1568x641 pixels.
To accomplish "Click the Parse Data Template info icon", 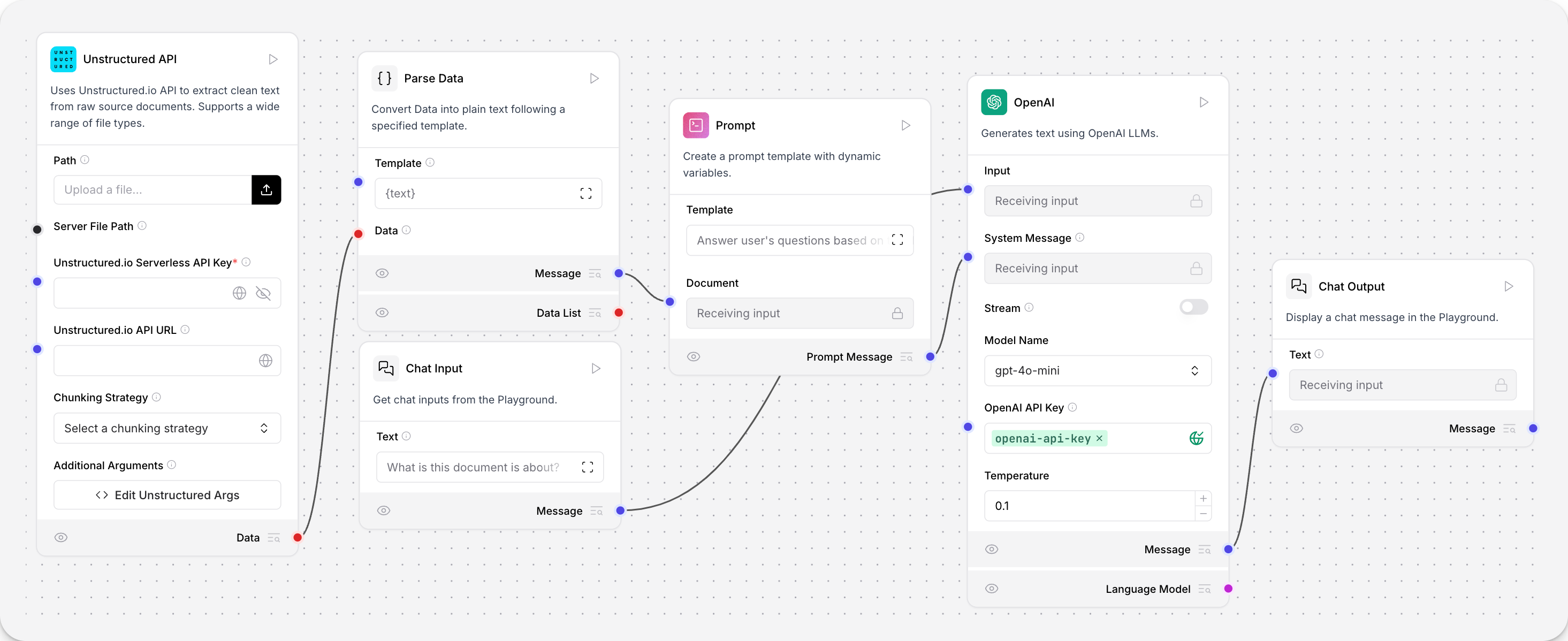I will (430, 163).
